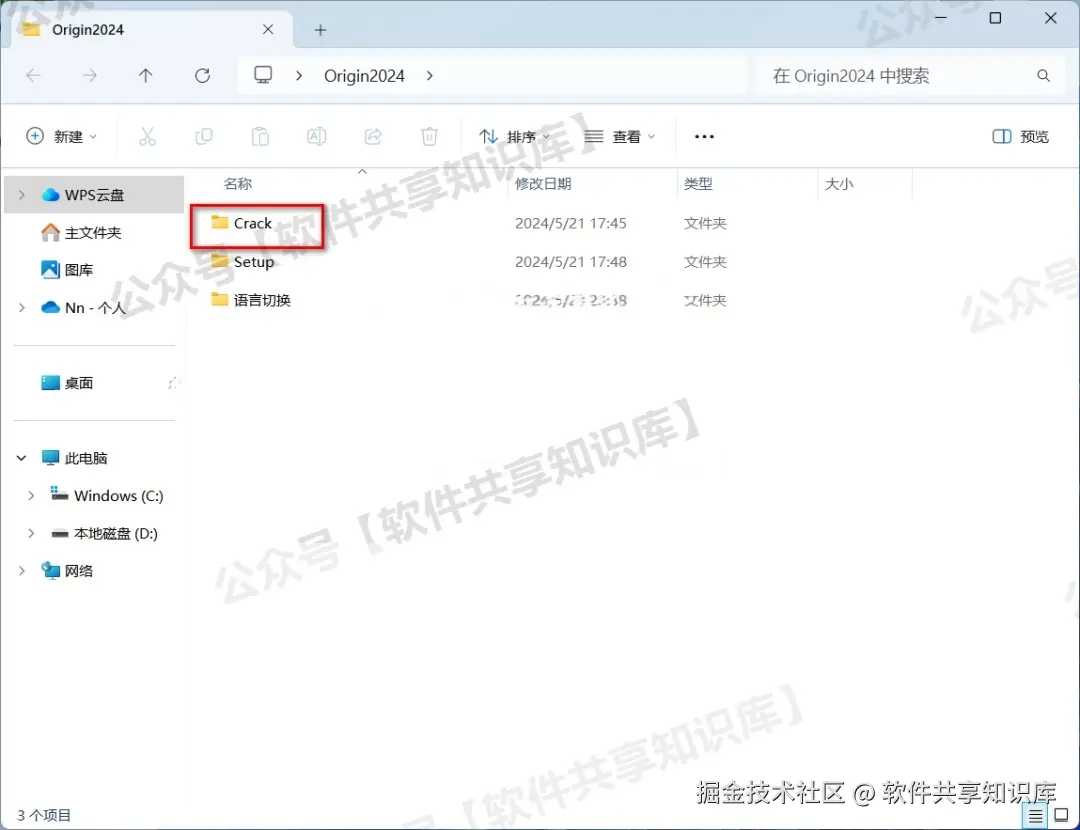The width and height of the screenshot is (1080, 830).
Task: Close the Origin2024 tab
Action: tap(268, 30)
